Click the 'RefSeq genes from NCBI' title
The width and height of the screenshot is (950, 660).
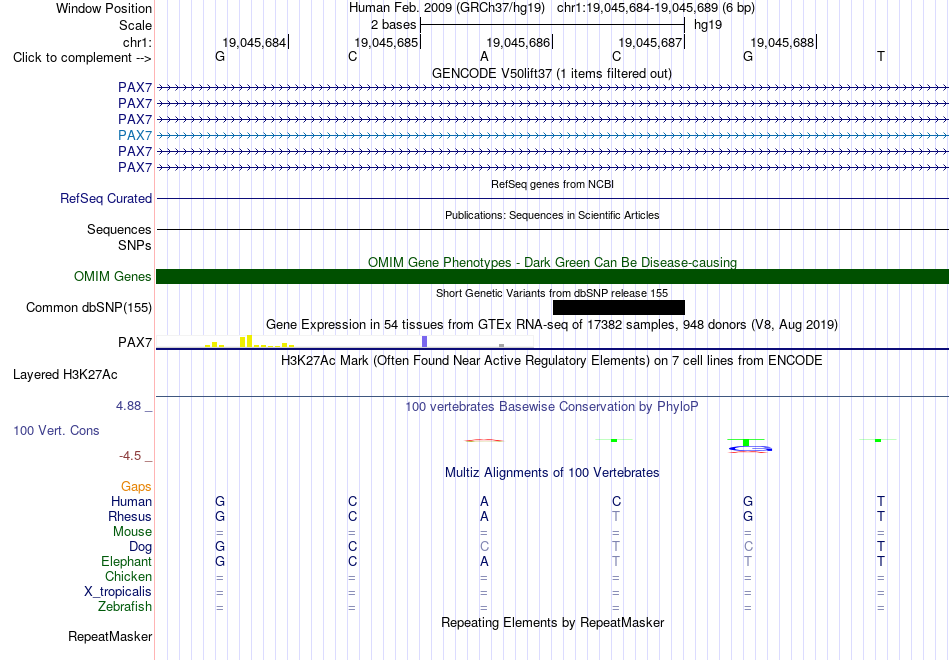(552, 184)
